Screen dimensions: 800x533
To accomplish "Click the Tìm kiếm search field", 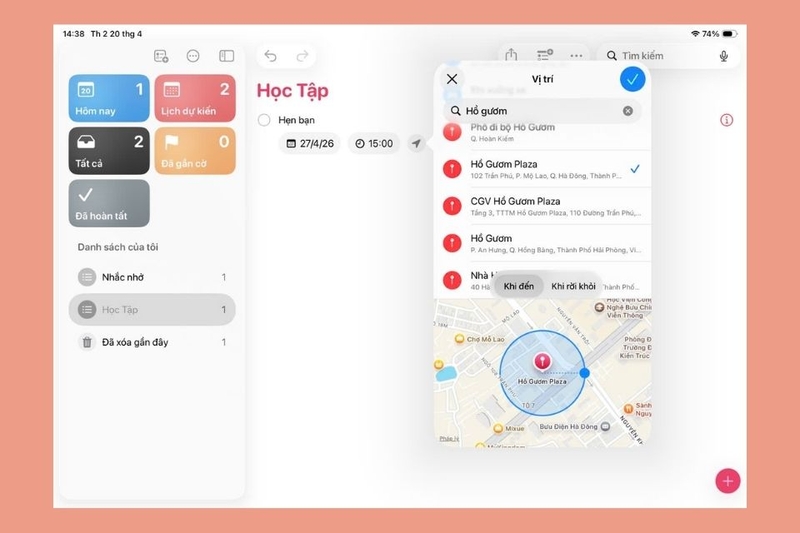I will [668, 56].
